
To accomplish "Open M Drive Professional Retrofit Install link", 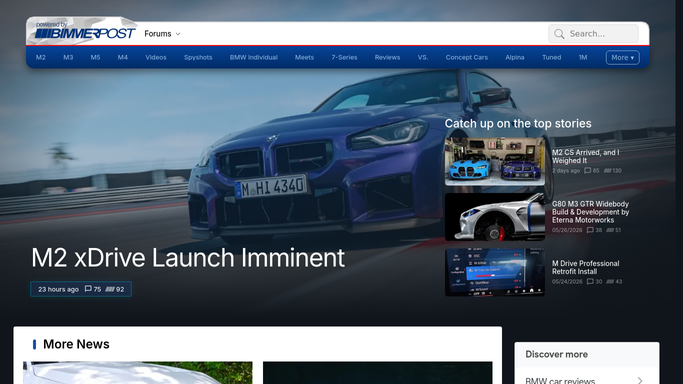I will (585, 267).
